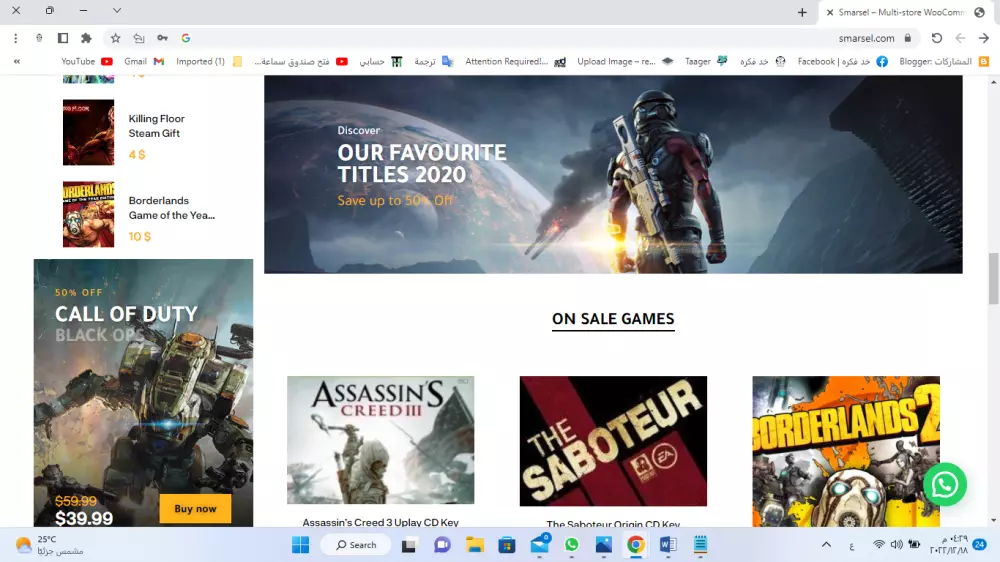Open Microsoft Word from taskbar
Image resolution: width=1000 pixels, height=562 pixels.
668,545
